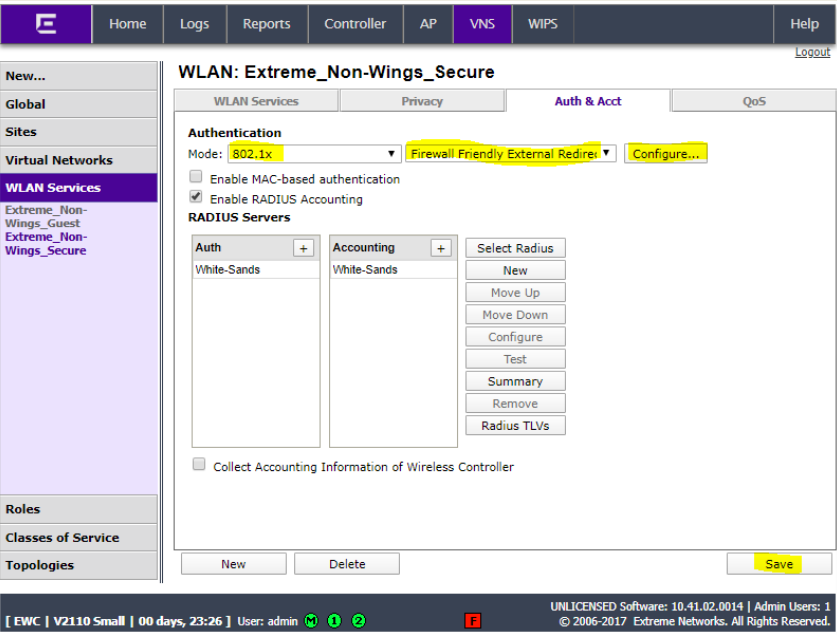
Task: Click New in the RADIUS servers buttons
Action: 515,271
